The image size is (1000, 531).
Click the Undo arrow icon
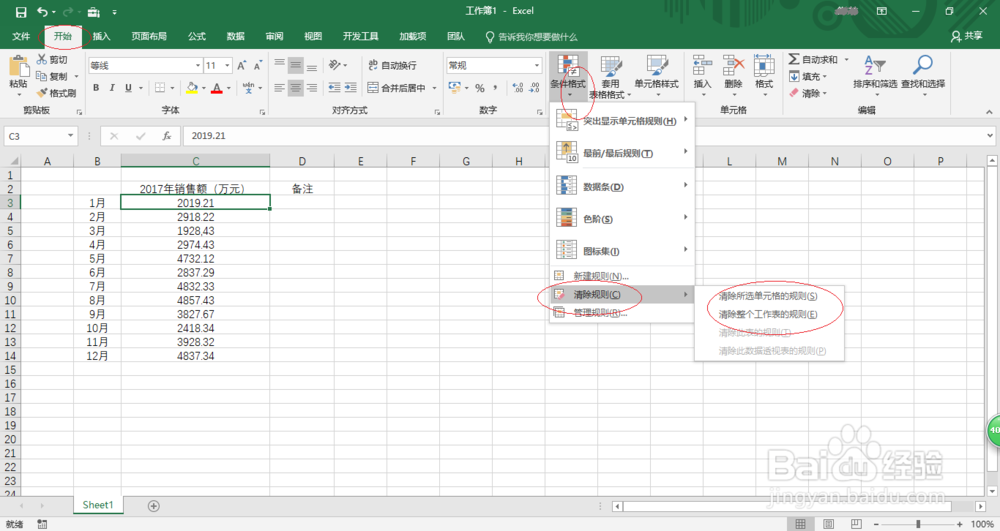click(x=42, y=11)
